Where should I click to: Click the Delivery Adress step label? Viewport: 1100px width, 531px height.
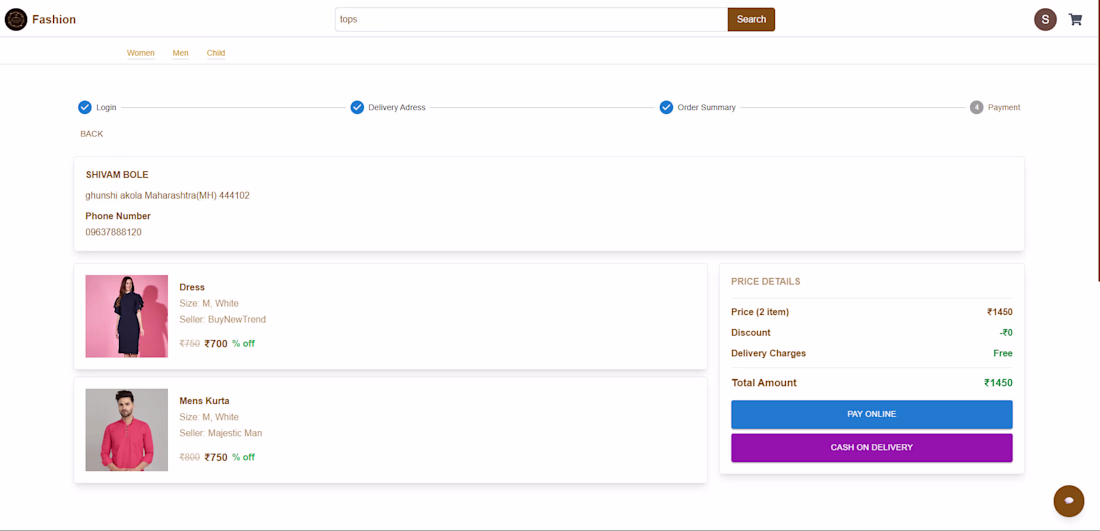pyautogui.click(x=397, y=107)
